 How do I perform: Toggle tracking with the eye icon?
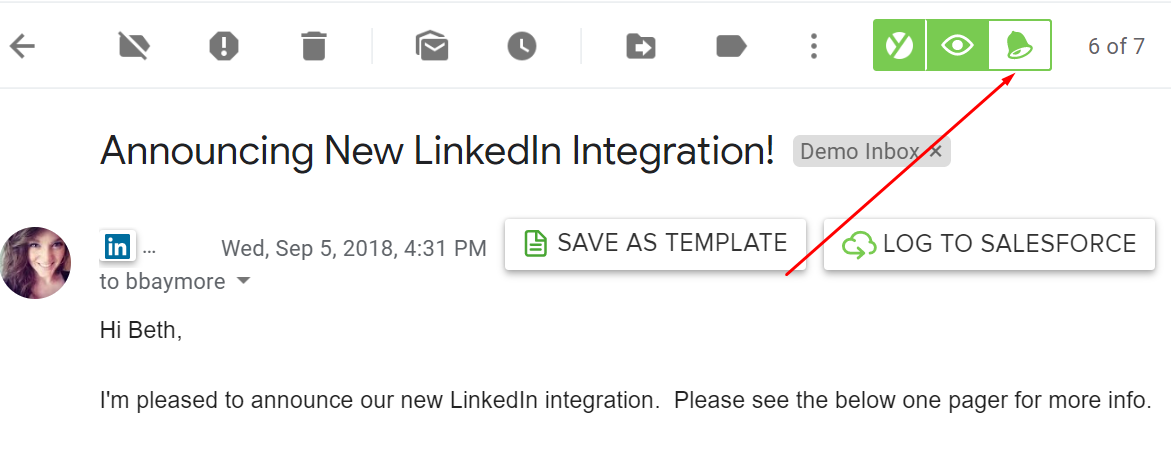[957, 46]
